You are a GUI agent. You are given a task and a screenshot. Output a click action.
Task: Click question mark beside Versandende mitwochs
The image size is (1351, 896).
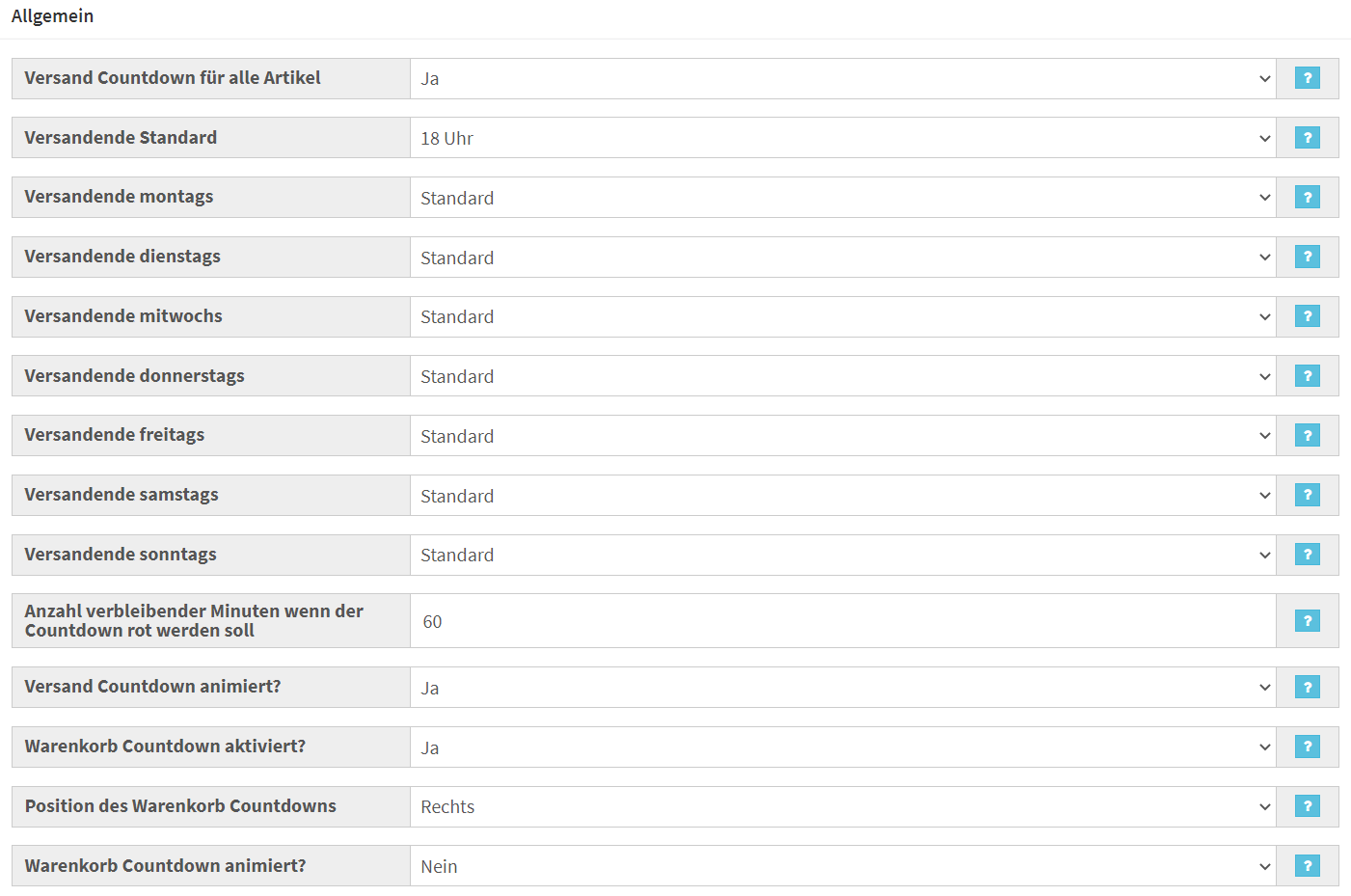(x=1307, y=316)
